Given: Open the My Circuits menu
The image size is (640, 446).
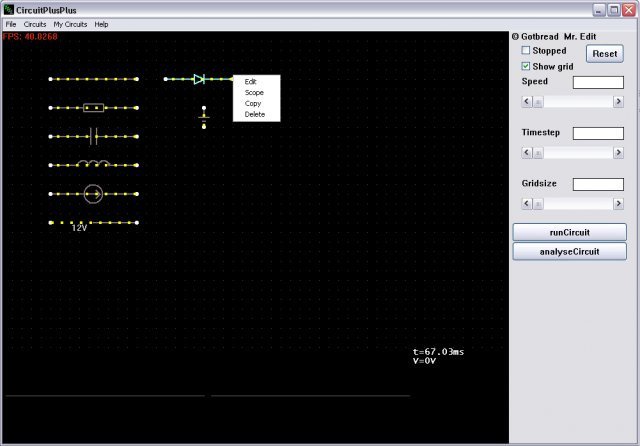Looking at the screenshot, I should click(x=70, y=24).
